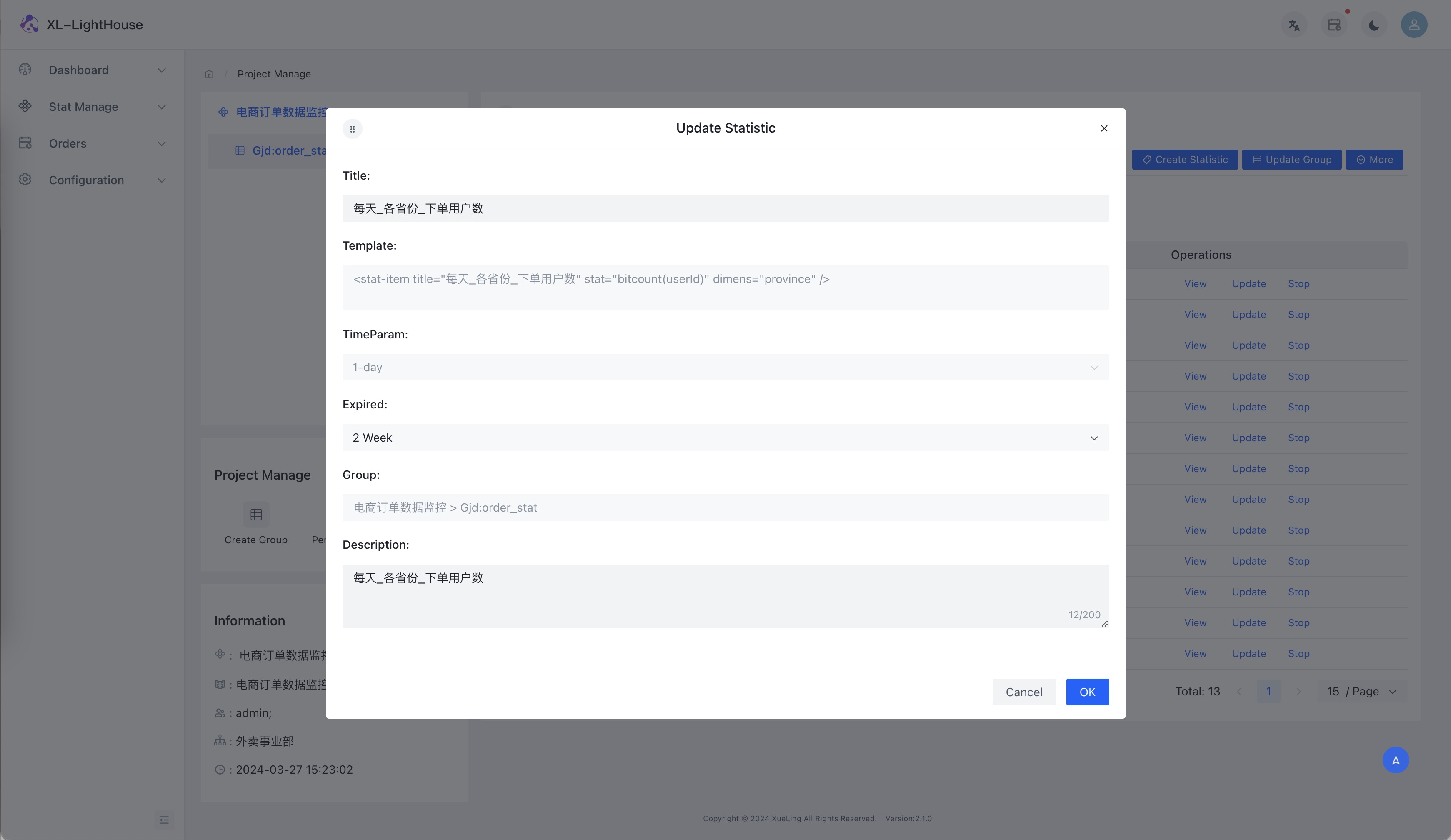Open the Expired 2 Week dropdown

click(x=725, y=437)
